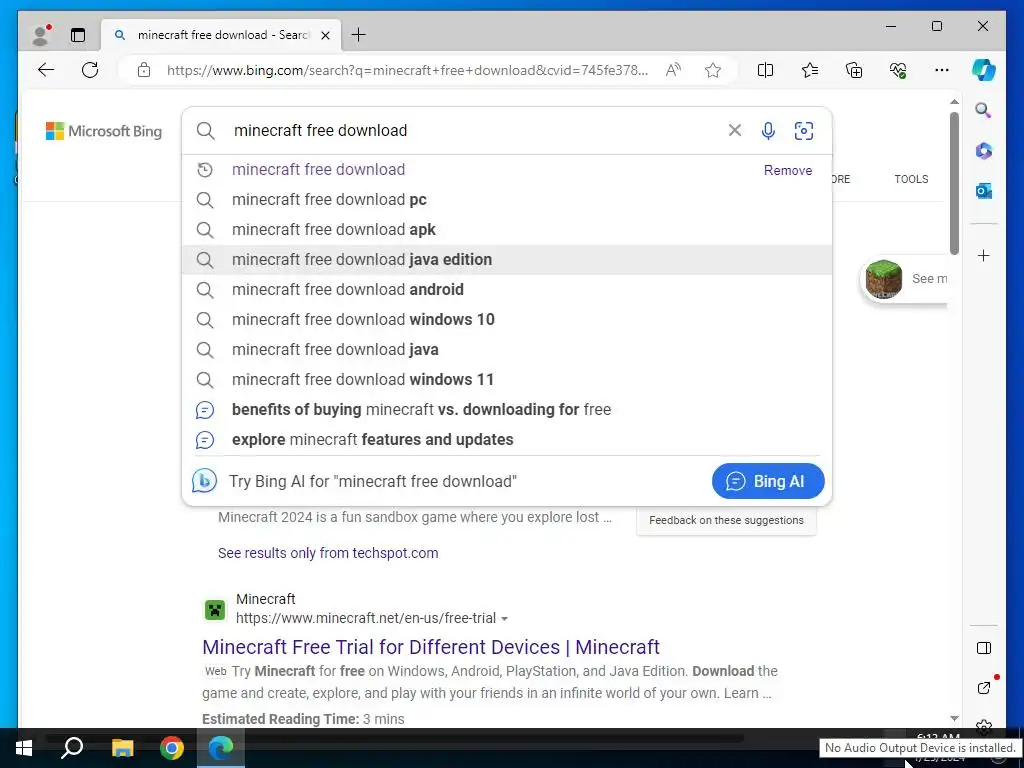
Task: Select suggestion minecraft free download java edition
Action: point(507,259)
